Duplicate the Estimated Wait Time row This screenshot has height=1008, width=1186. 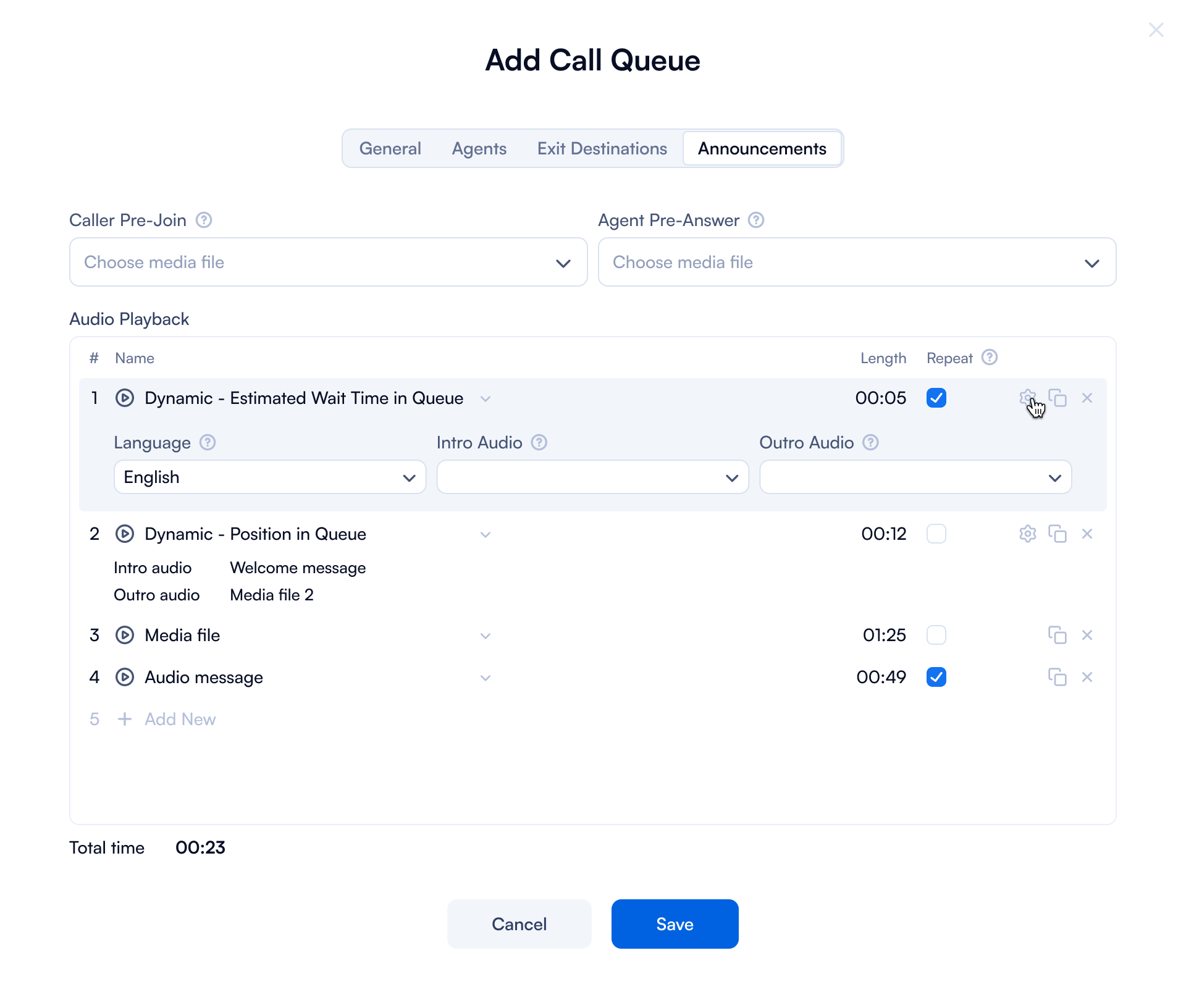pos(1058,398)
